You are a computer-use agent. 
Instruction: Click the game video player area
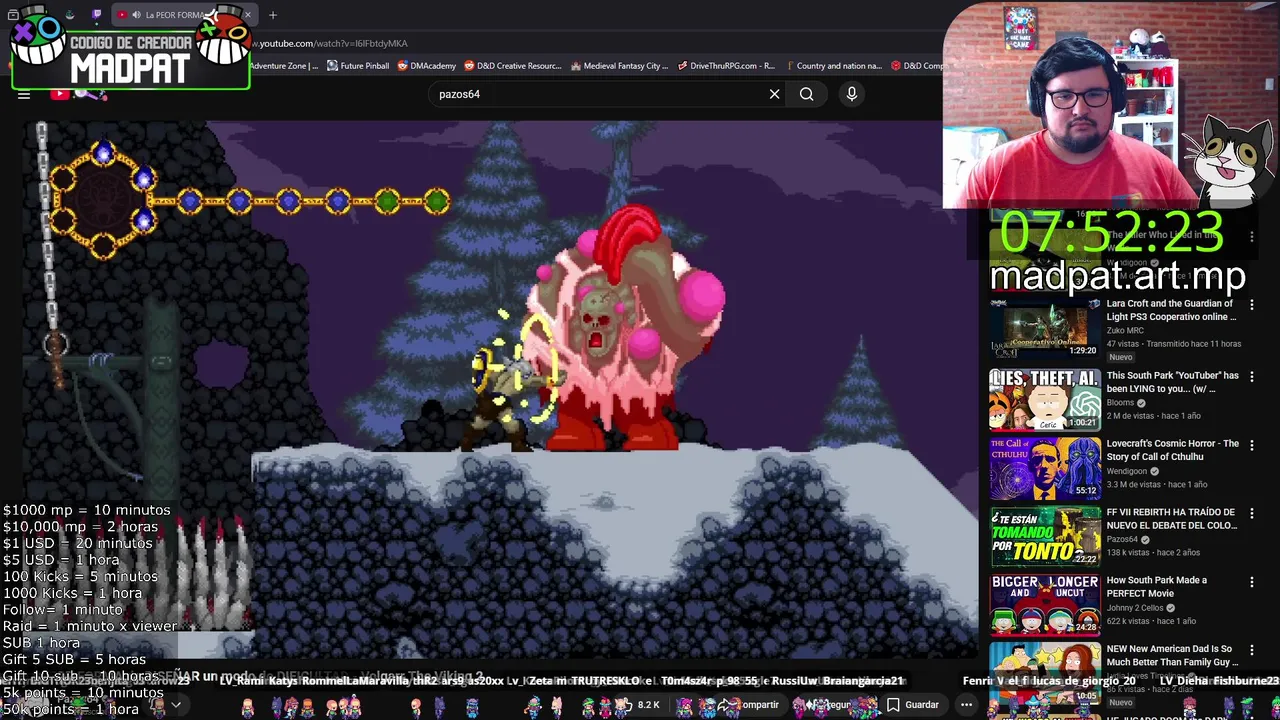click(500, 390)
